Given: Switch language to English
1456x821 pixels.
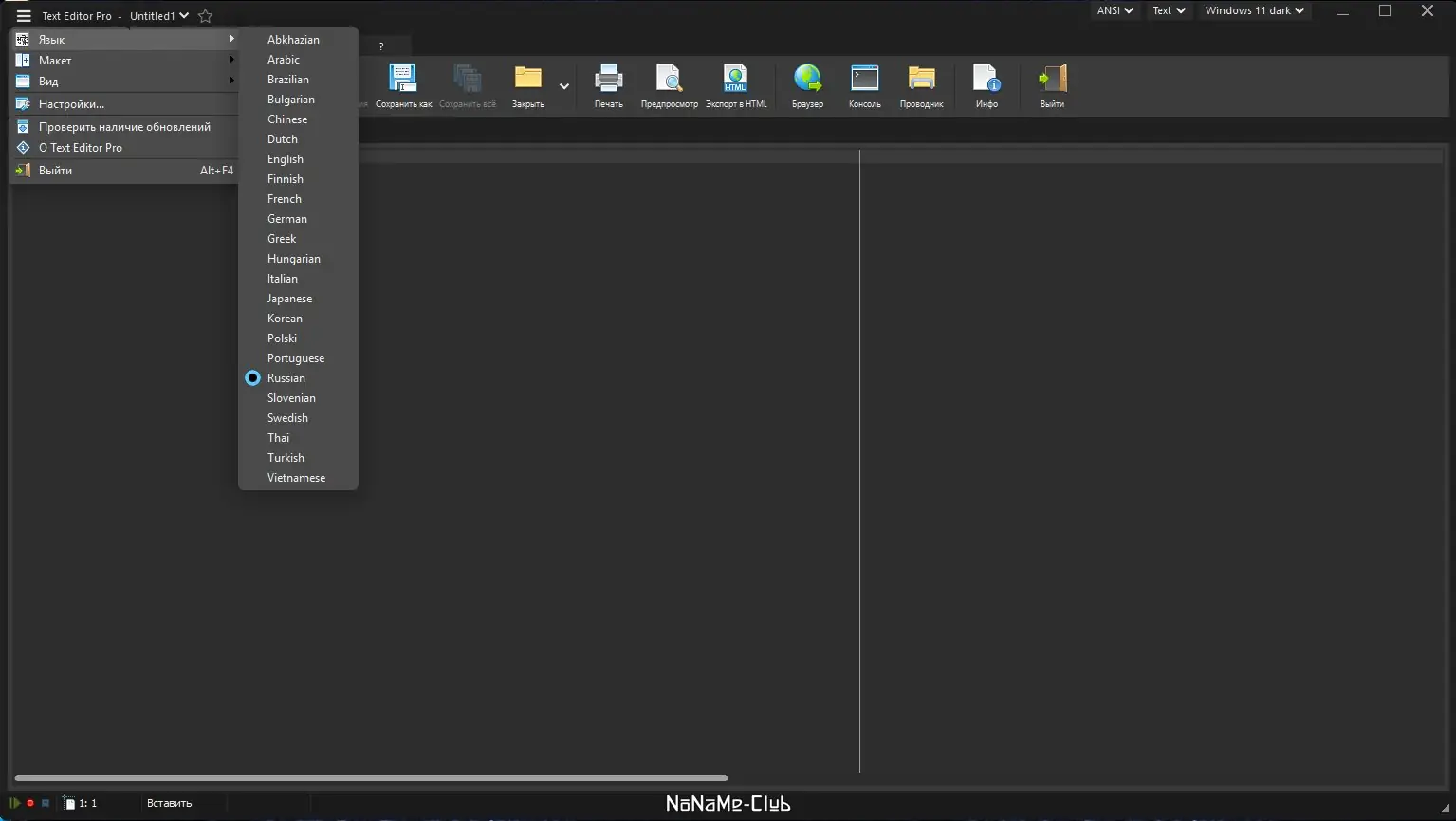Looking at the screenshot, I should click(x=298, y=159).
